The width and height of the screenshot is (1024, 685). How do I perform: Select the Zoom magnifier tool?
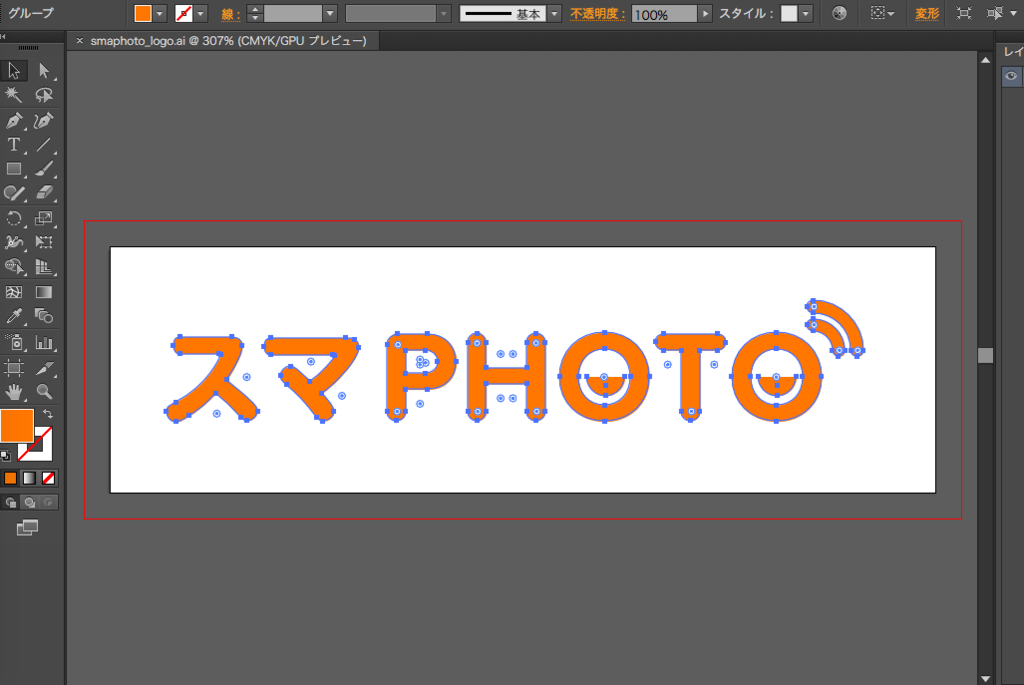[x=44, y=392]
